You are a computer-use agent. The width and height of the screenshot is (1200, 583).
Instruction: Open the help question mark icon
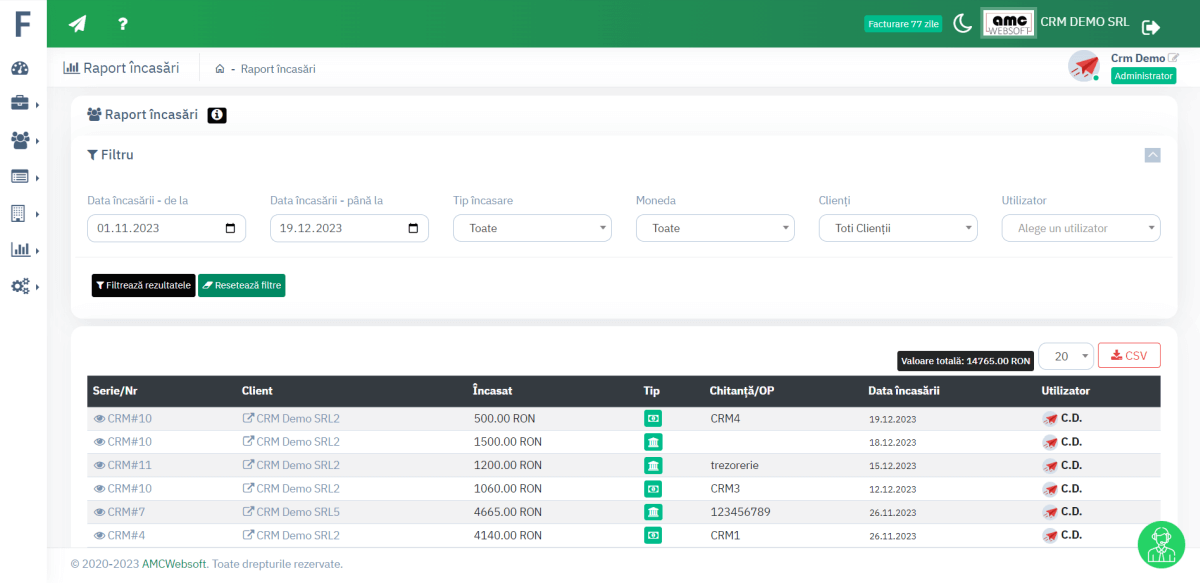click(122, 24)
